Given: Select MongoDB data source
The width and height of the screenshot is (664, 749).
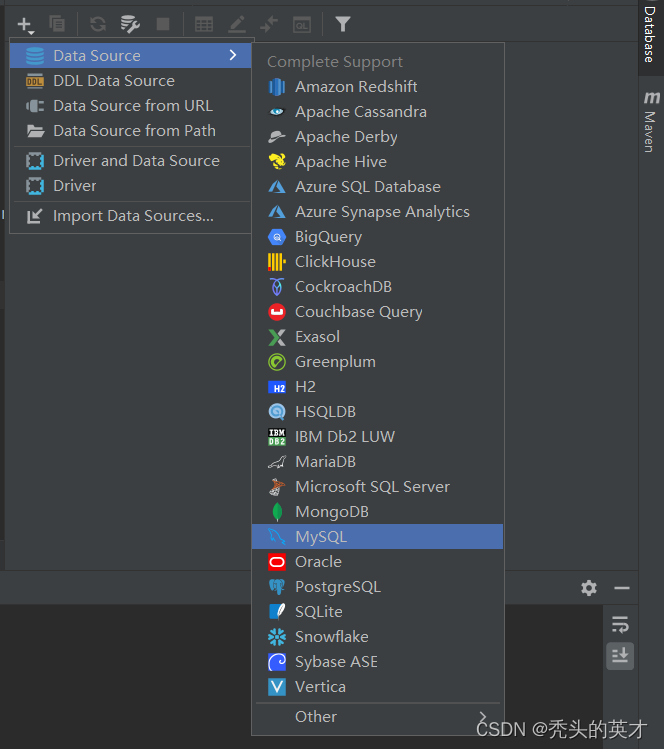Looking at the screenshot, I should click(x=377, y=512).
